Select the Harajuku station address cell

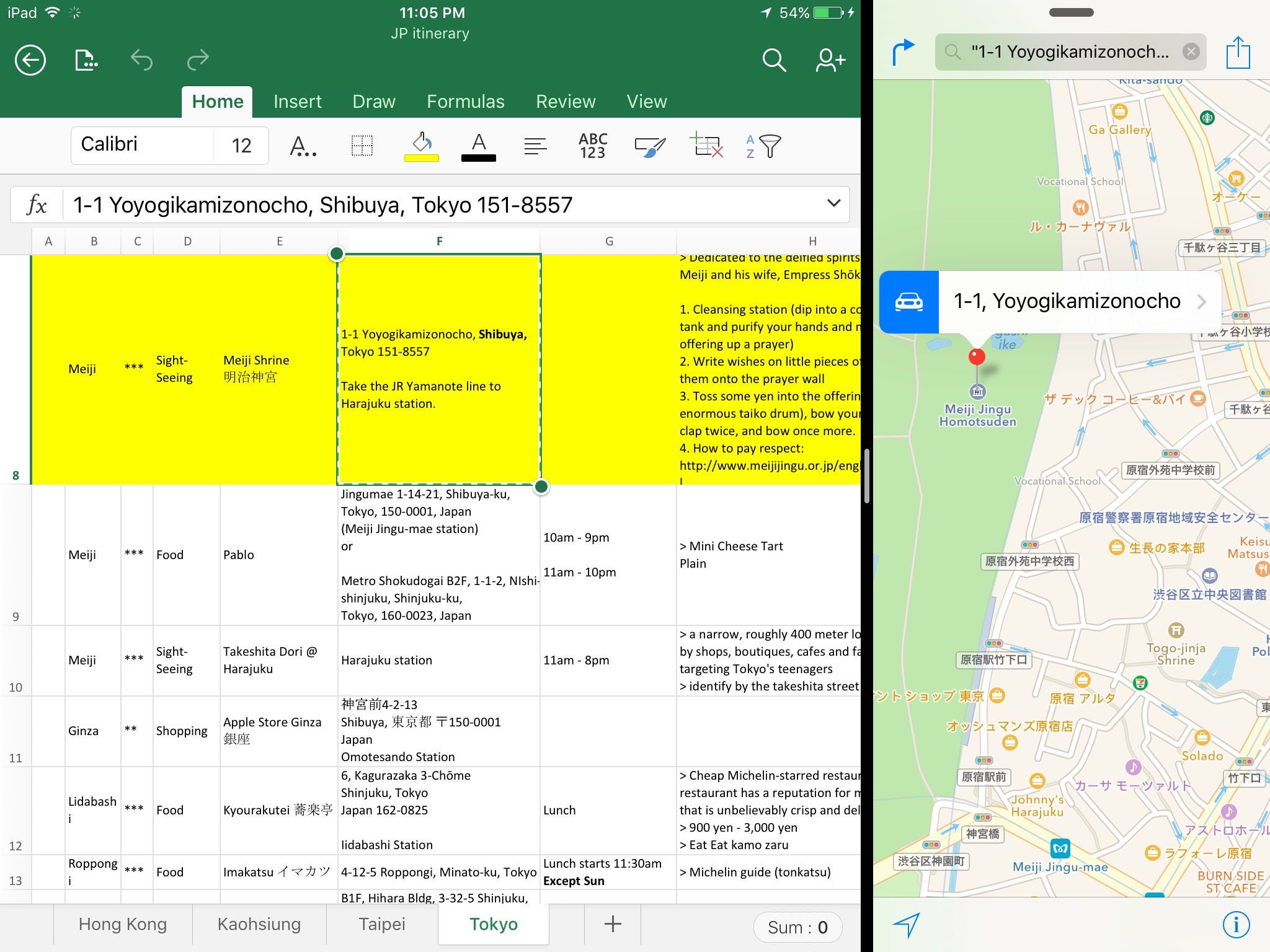point(438,661)
